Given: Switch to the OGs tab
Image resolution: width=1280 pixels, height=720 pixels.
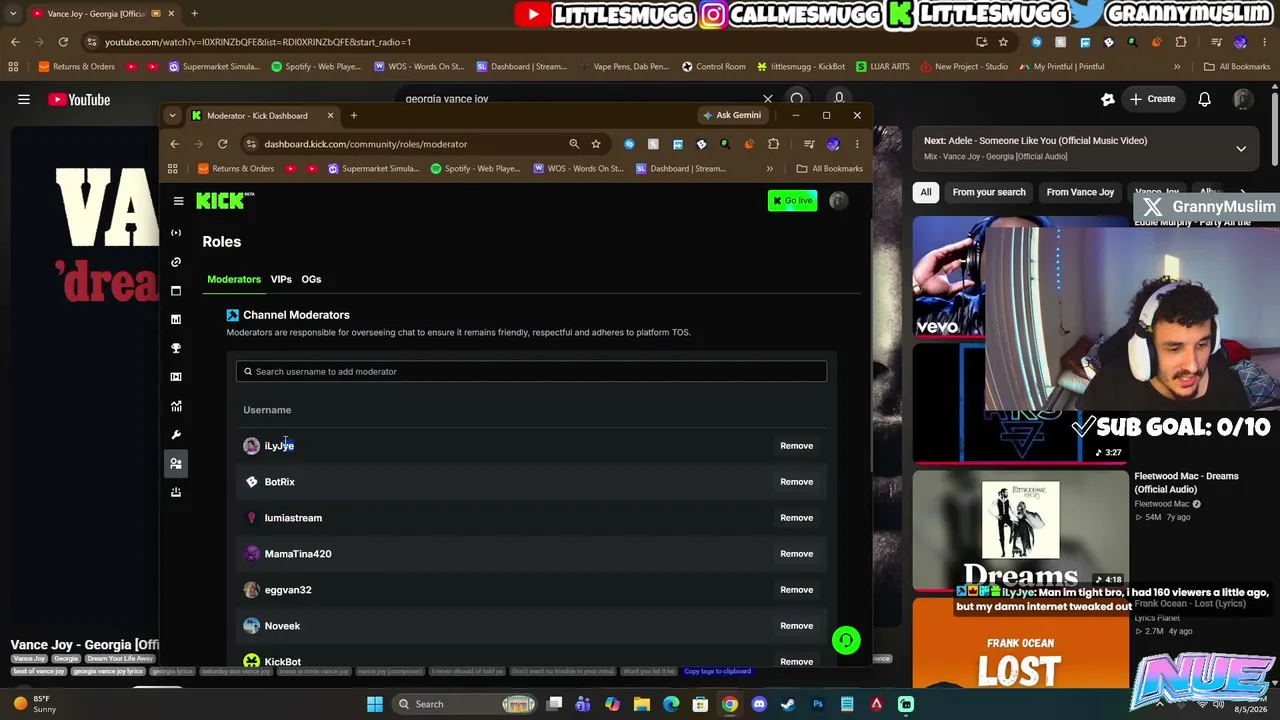Looking at the screenshot, I should point(311,279).
